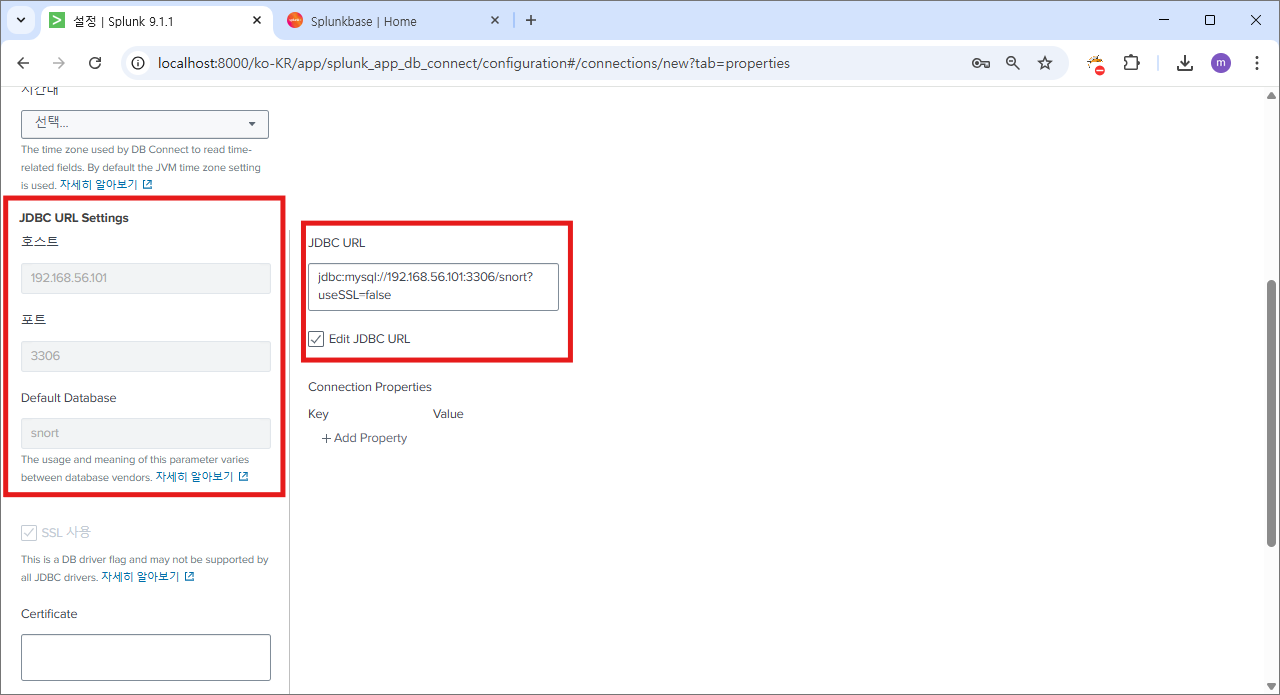Click the Value column header
This screenshot has width=1280, height=695.
point(448,414)
